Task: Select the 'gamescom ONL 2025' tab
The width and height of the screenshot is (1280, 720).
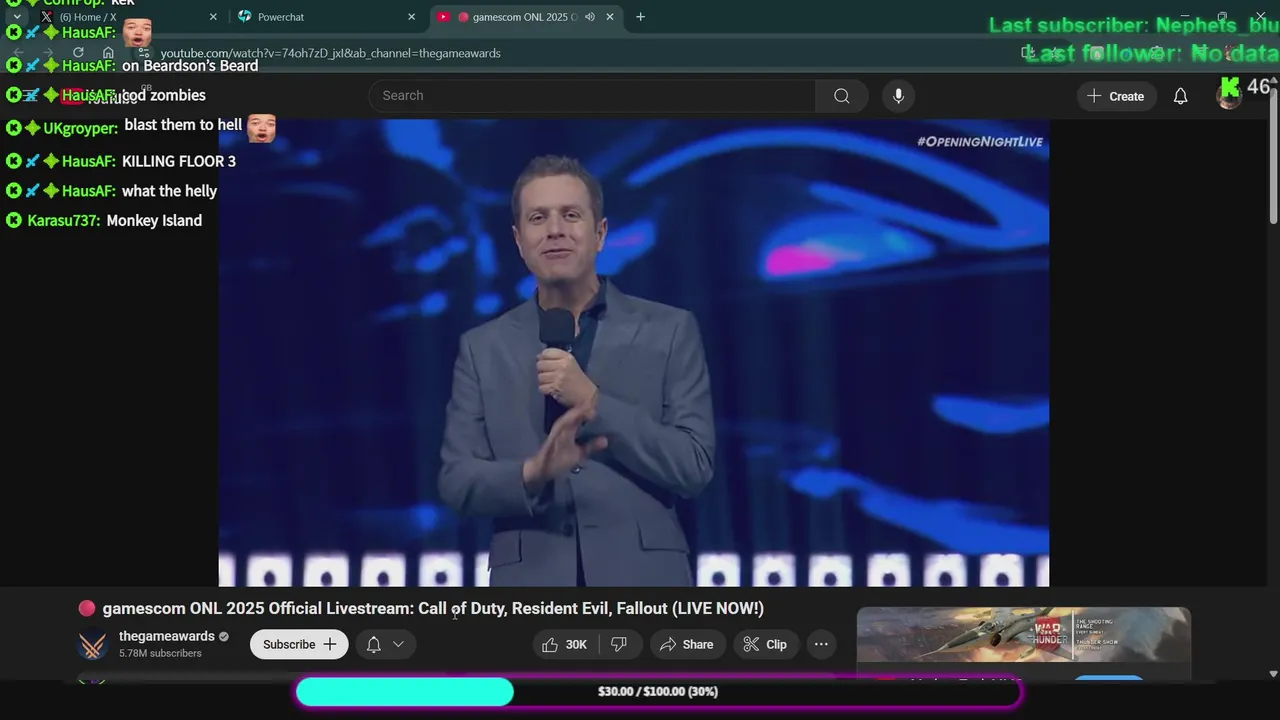Action: [x=526, y=17]
